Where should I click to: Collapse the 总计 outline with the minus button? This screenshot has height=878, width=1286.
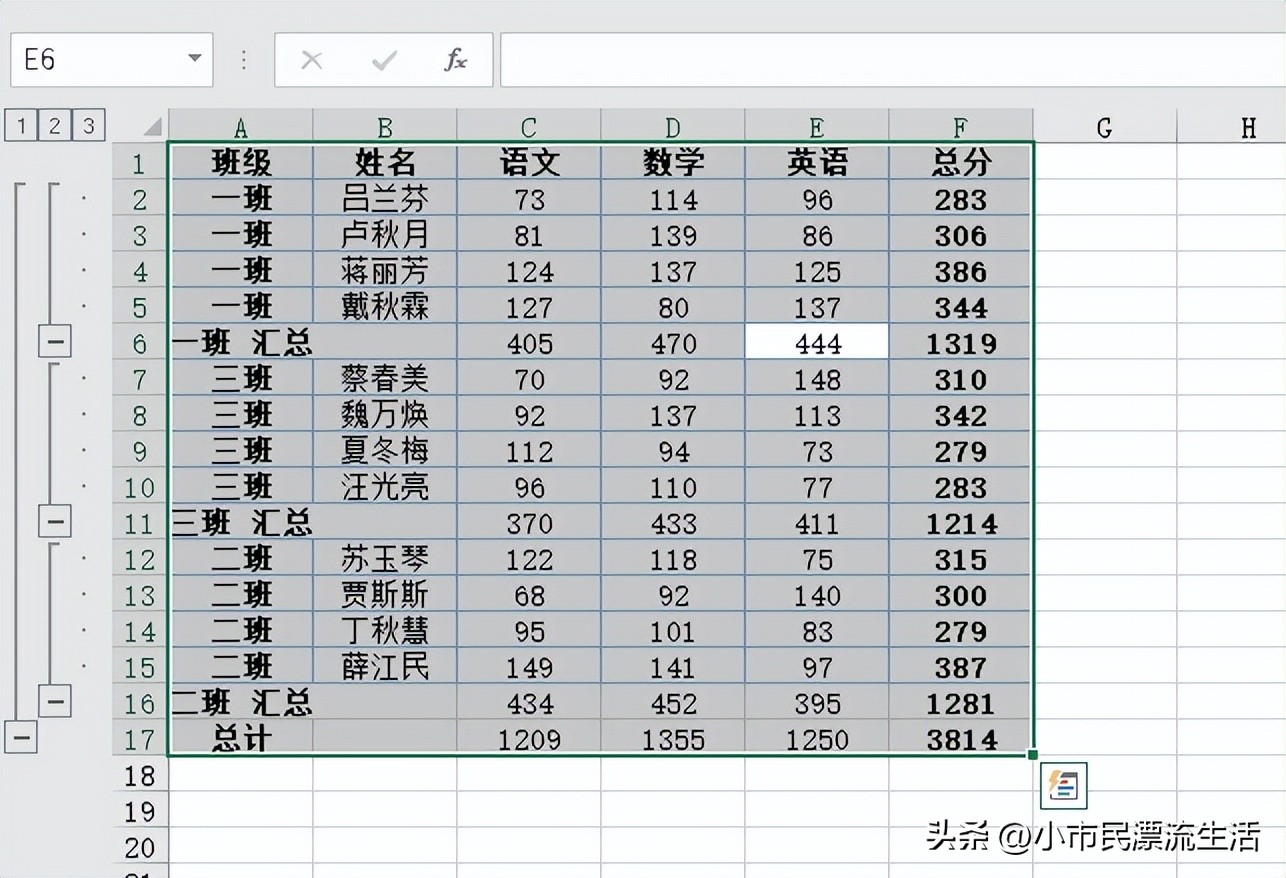coord(21,738)
